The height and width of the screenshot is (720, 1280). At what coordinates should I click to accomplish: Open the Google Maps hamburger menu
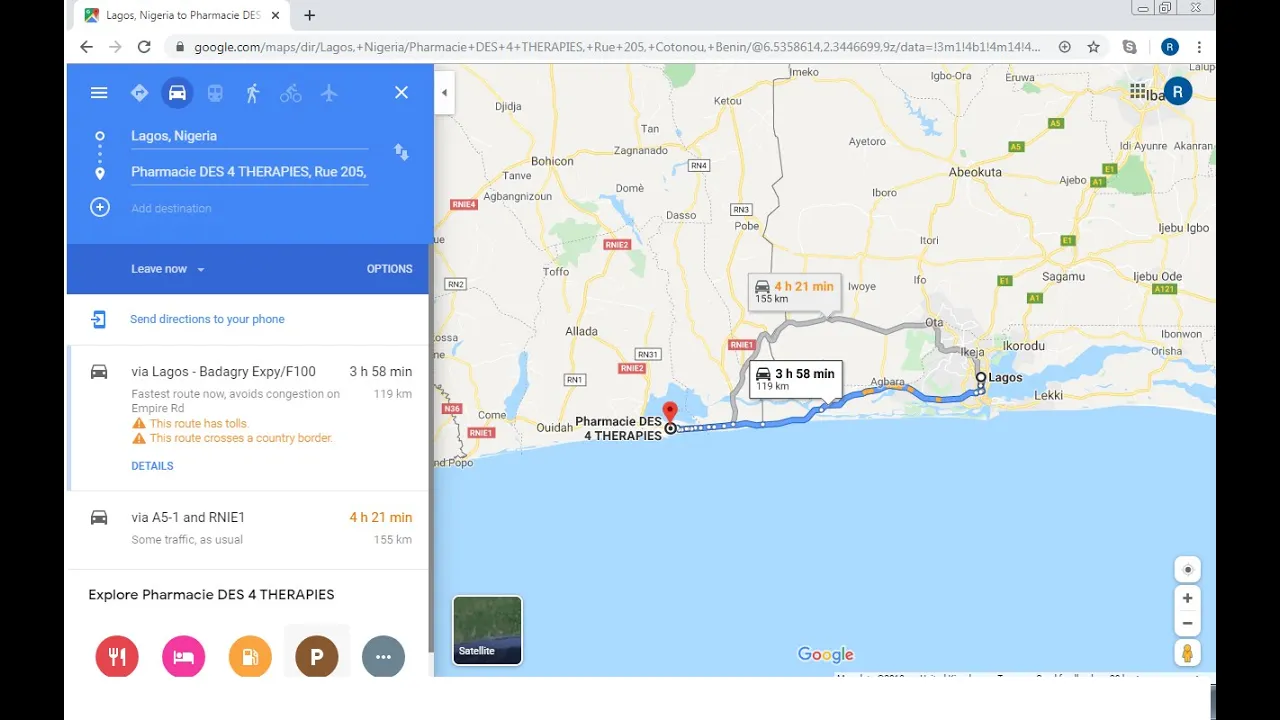pos(99,93)
